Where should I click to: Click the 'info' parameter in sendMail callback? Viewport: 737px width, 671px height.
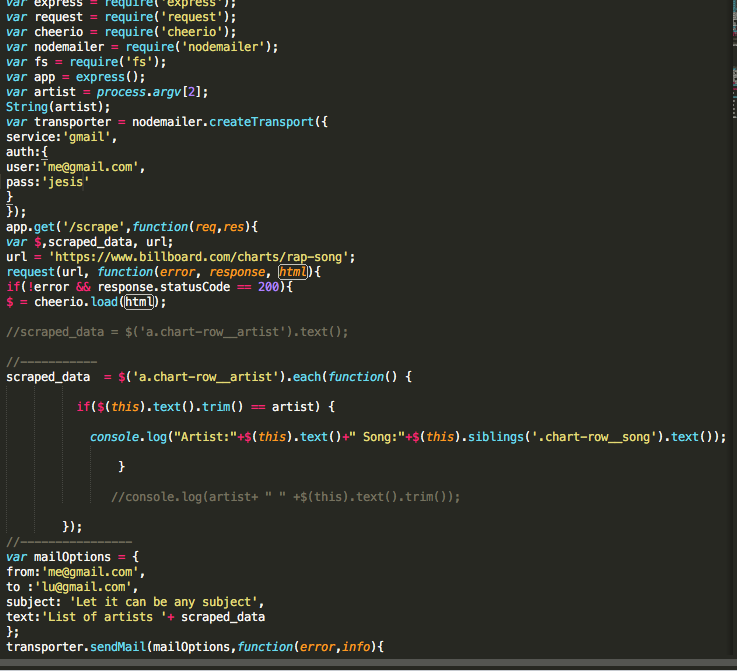[x=356, y=648]
